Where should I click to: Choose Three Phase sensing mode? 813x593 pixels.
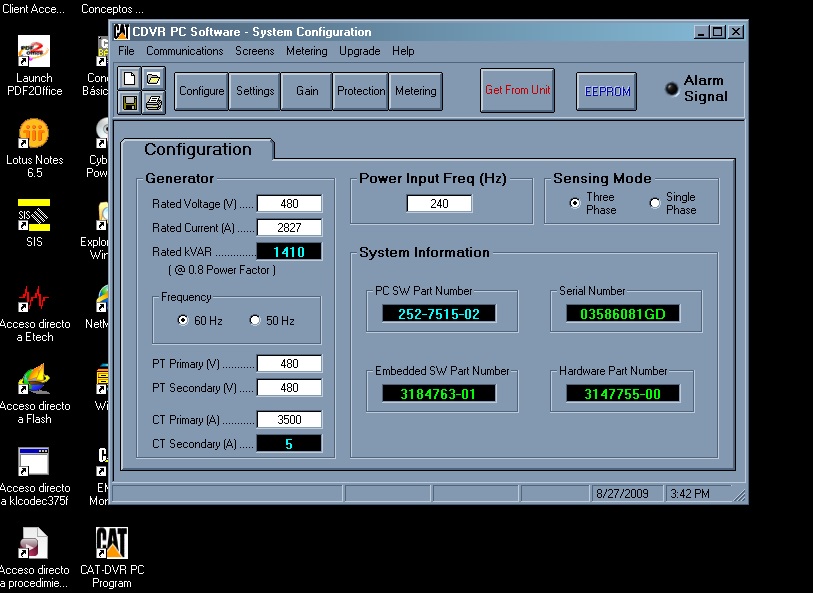[575, 203]
